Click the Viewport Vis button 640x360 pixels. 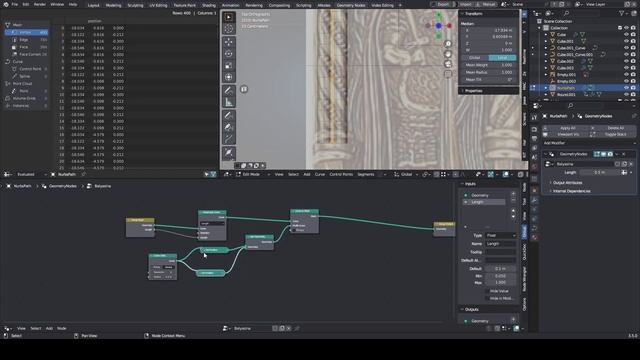pos(566,134)
